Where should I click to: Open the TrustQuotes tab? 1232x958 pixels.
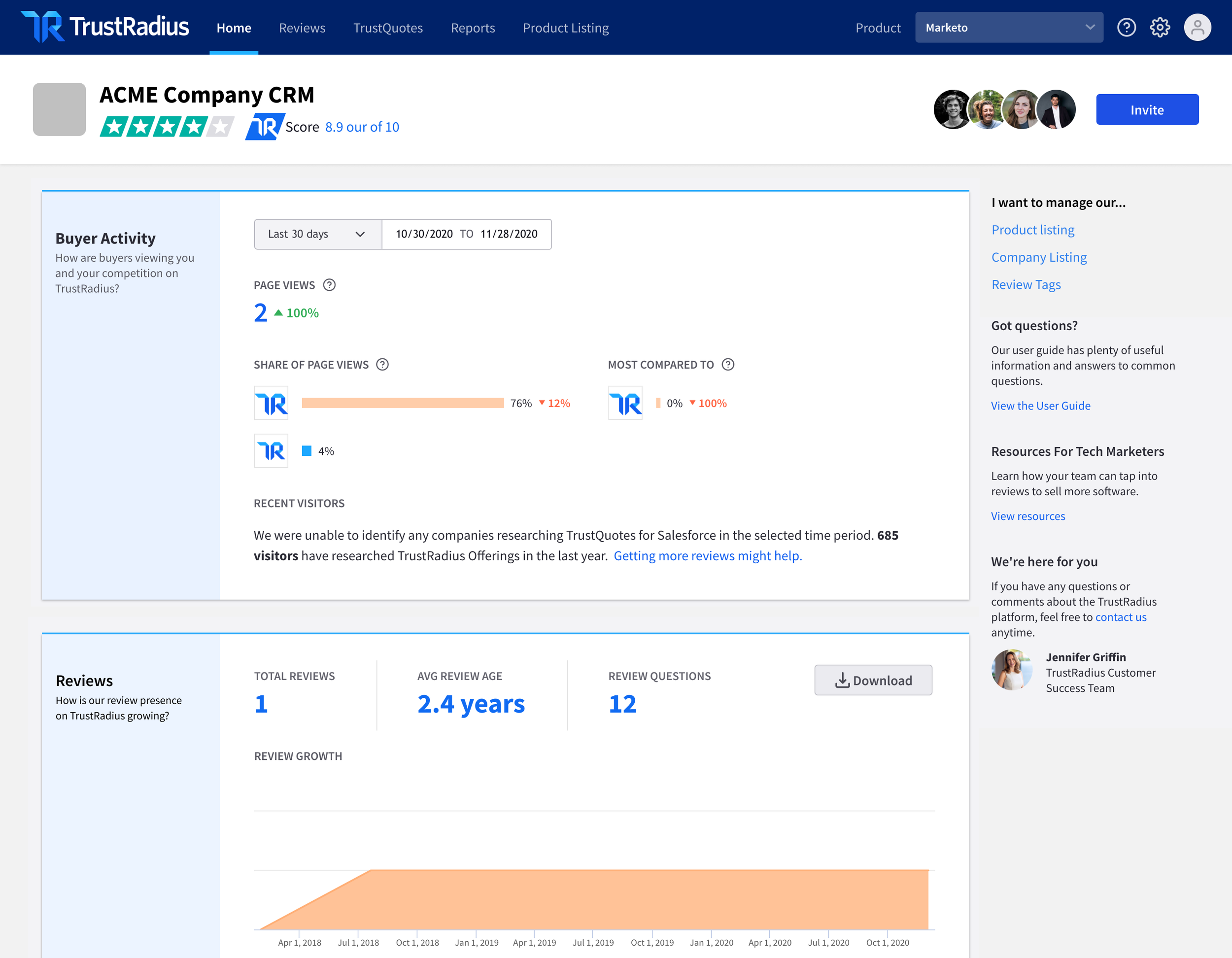387,28
